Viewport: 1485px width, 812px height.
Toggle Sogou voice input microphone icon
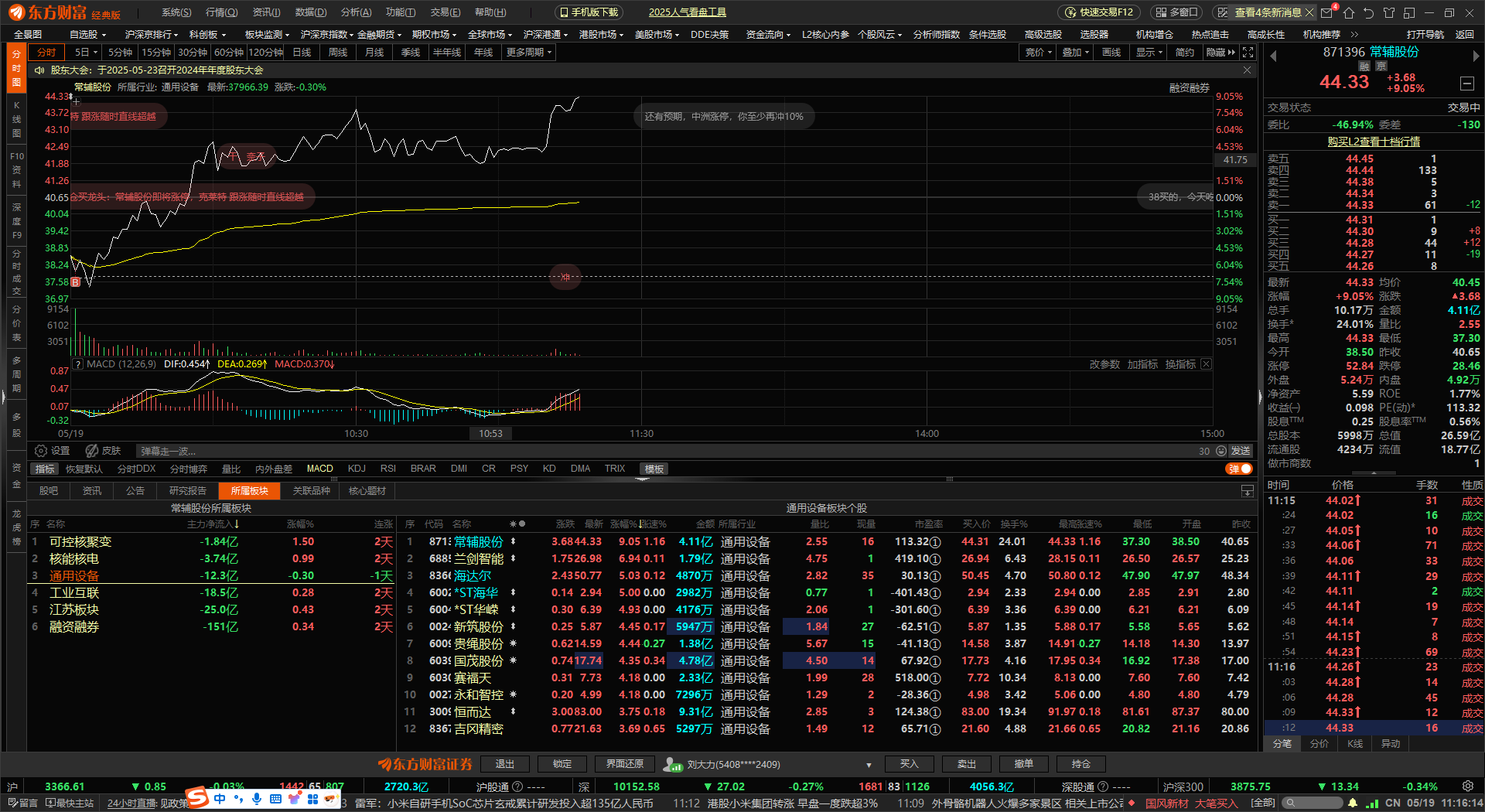pyautogui.click(x=258, y=799)
